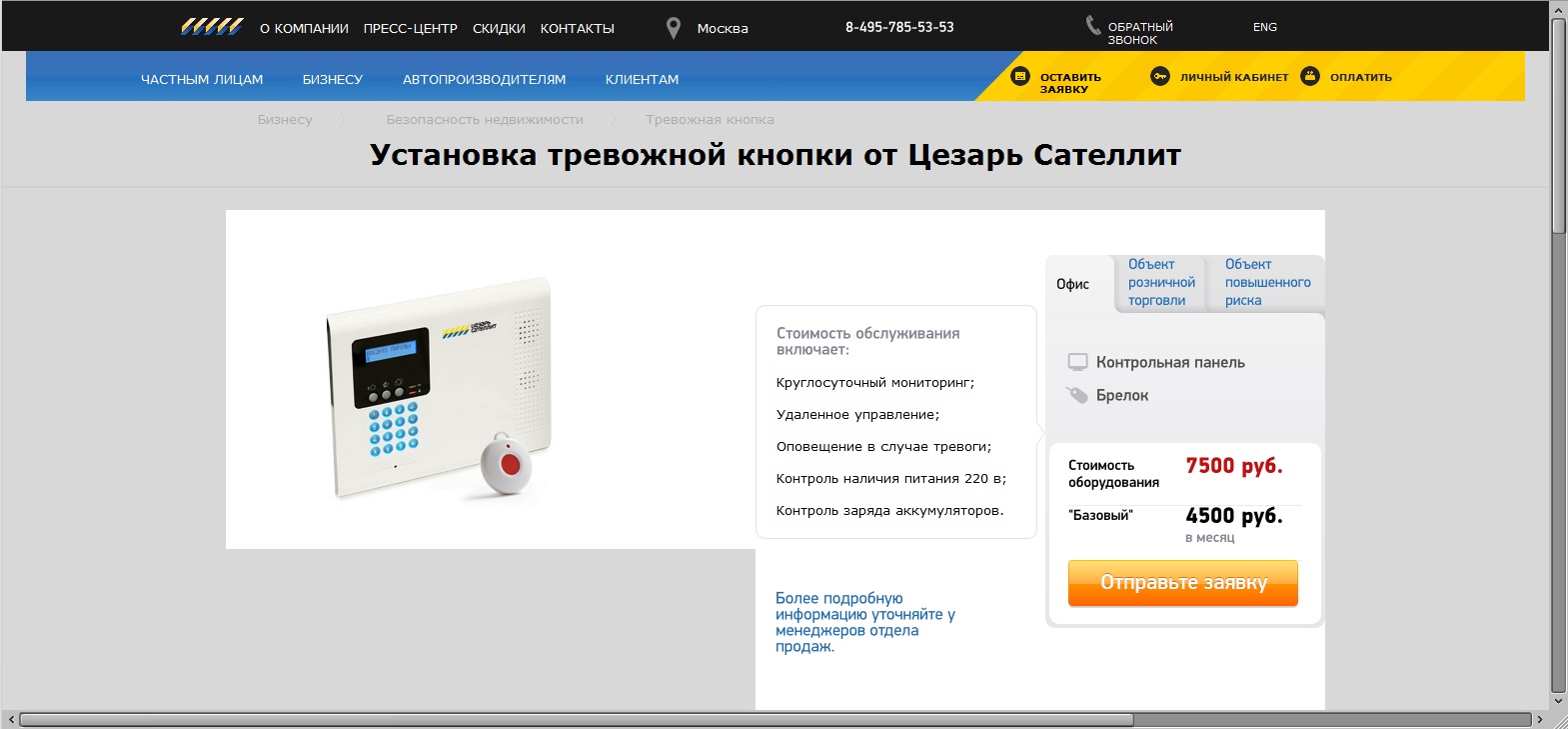
Task: Switch to Объект розничной торговли tab
Action: pyautogui.click(x=1161, y=282)
